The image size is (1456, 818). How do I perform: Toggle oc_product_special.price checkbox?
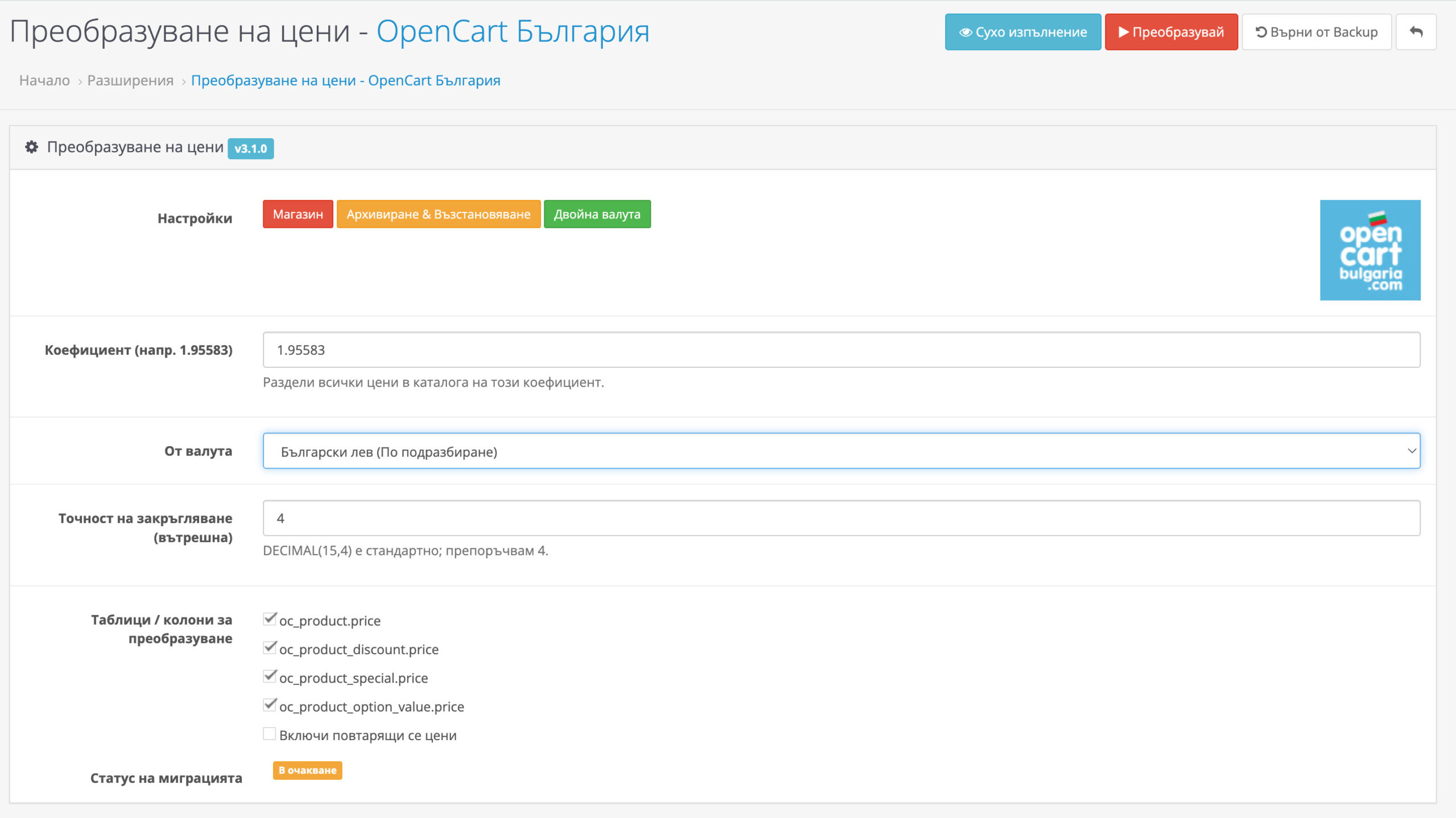click(x=270, y=676)
